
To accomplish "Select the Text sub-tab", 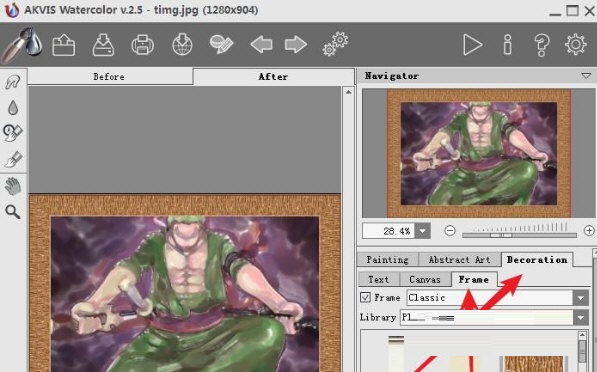I will pyautogui.click(x=378, y=279).
